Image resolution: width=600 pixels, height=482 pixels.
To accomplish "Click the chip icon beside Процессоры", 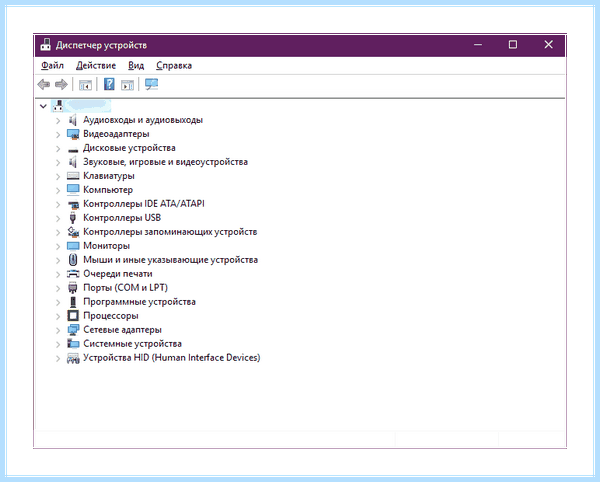I will point(73,316).
